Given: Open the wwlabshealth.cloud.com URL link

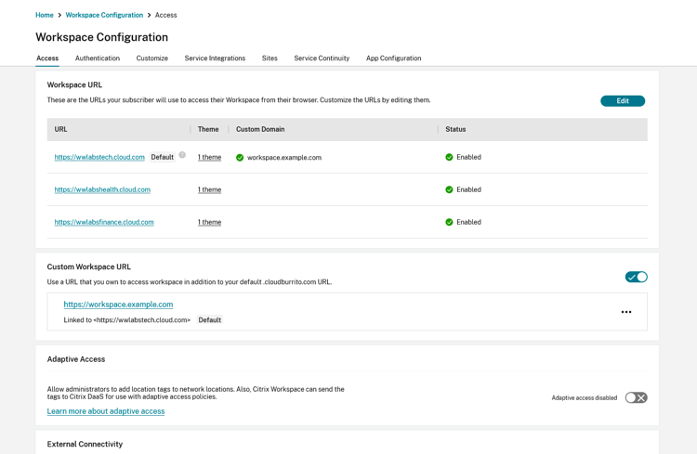Looking at the screenshot, I should click(102, 190).
